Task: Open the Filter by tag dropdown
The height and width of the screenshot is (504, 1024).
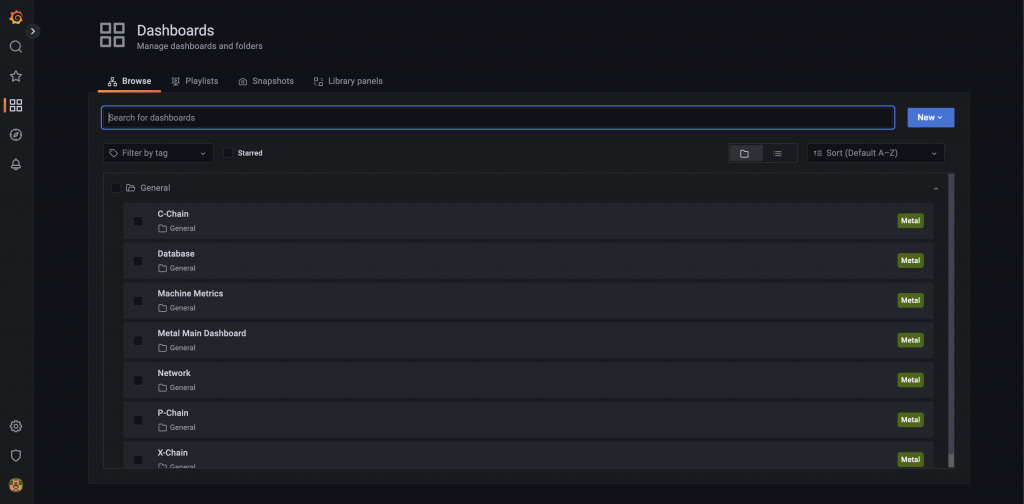Action: coord(158,153)
